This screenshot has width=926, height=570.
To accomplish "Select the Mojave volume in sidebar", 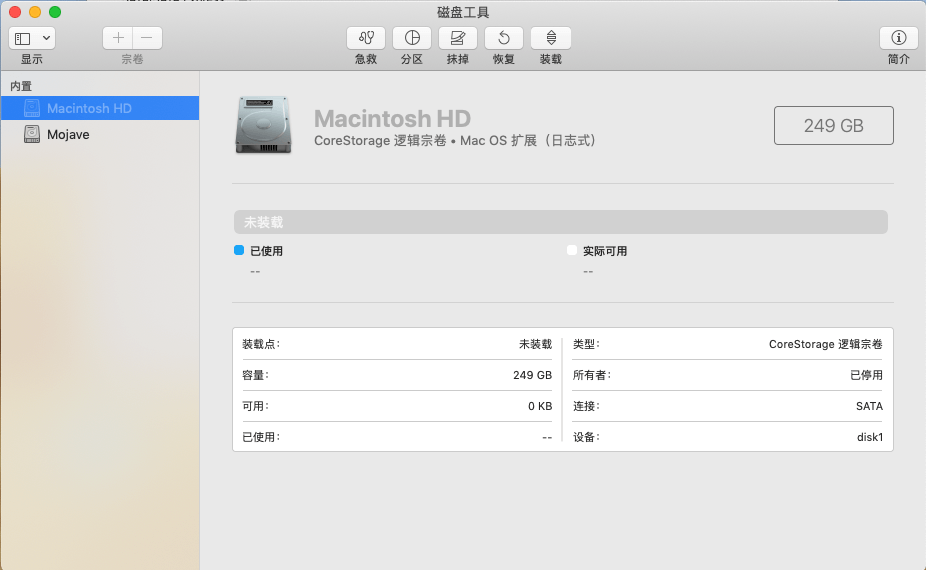I will click(100, 134).
